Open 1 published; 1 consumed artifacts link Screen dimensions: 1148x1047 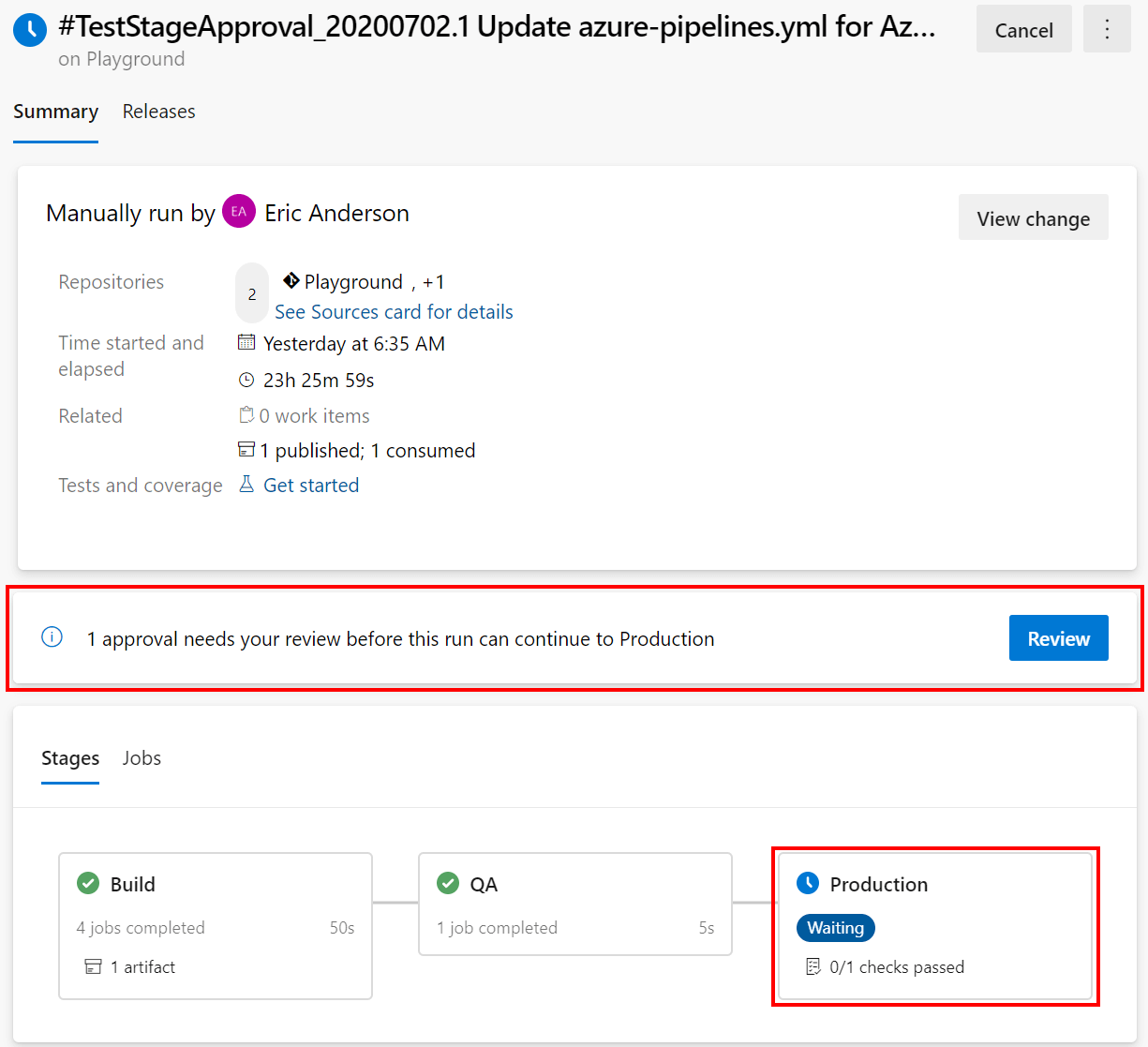(367, 450)
